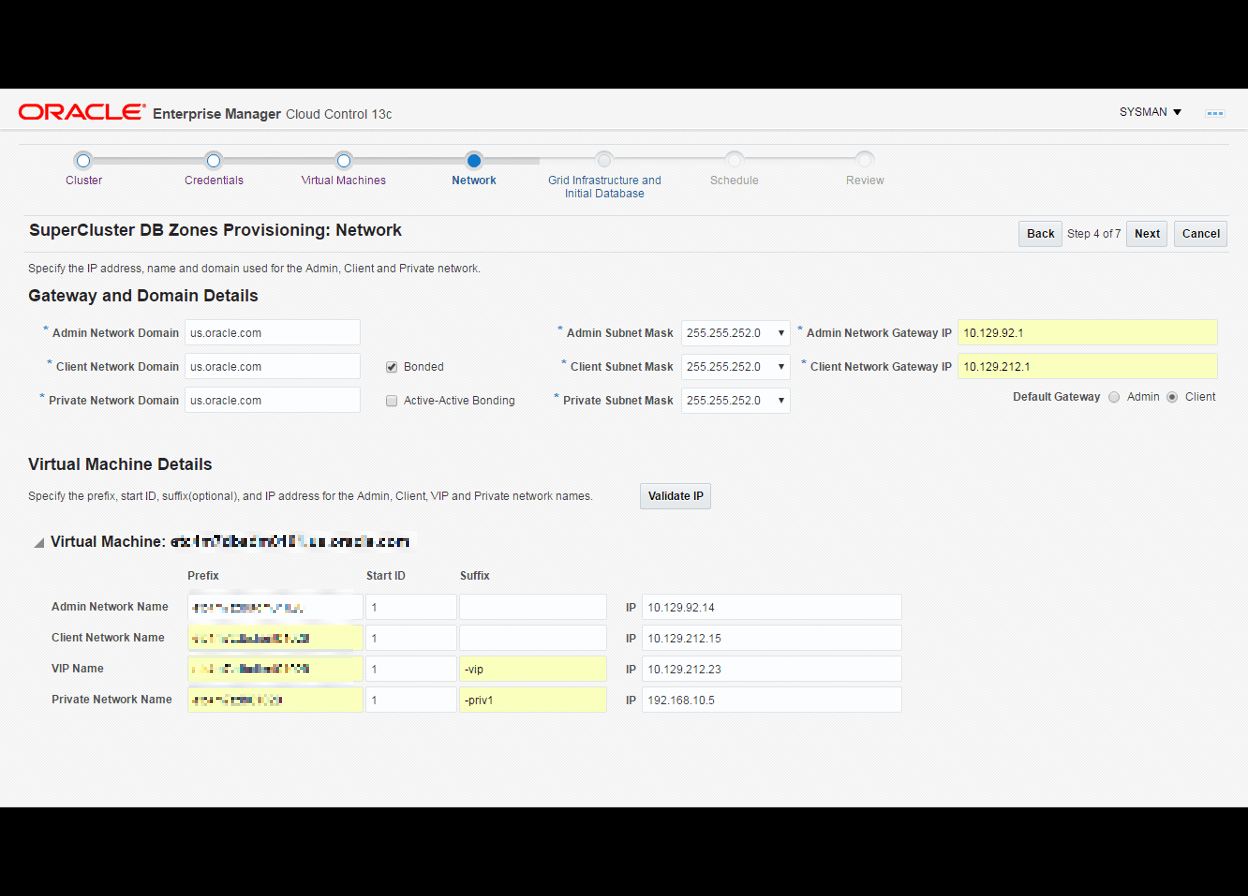Edit the IP field 10.129.212.23
1248x896 pixels.
pyautogui.click(x=772, y=669)
